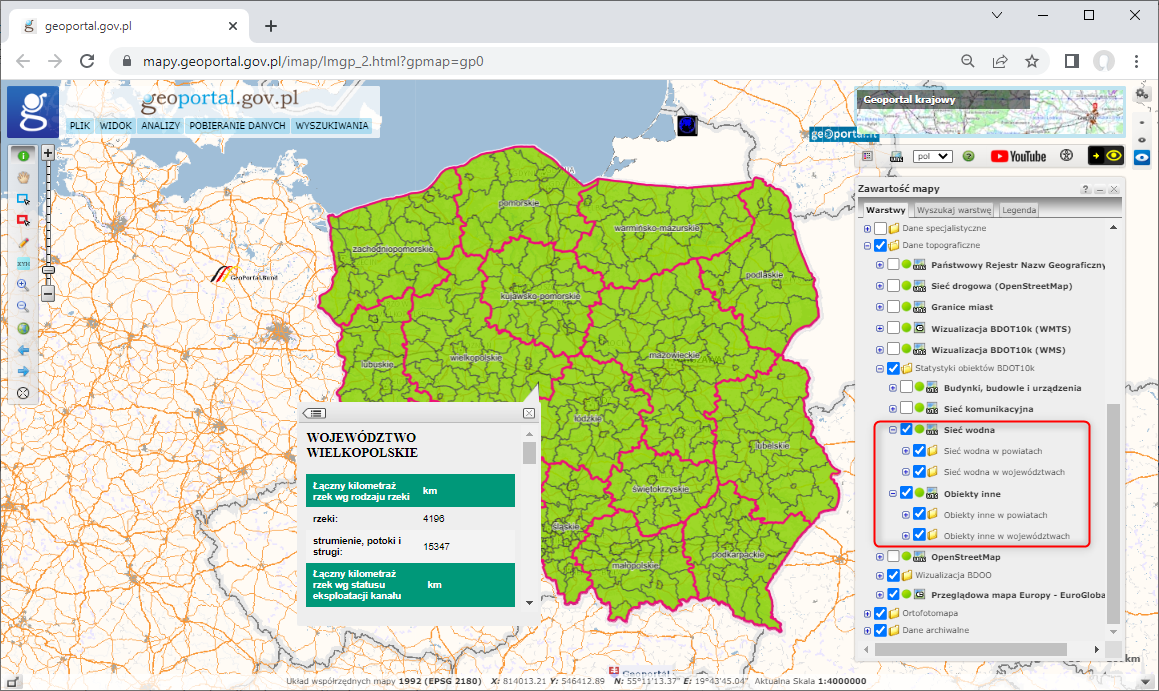Image resolution: width=1159 pixels, height=691 pixels.
Task: Open the ANALIZY menu
Action: [160, 127]
